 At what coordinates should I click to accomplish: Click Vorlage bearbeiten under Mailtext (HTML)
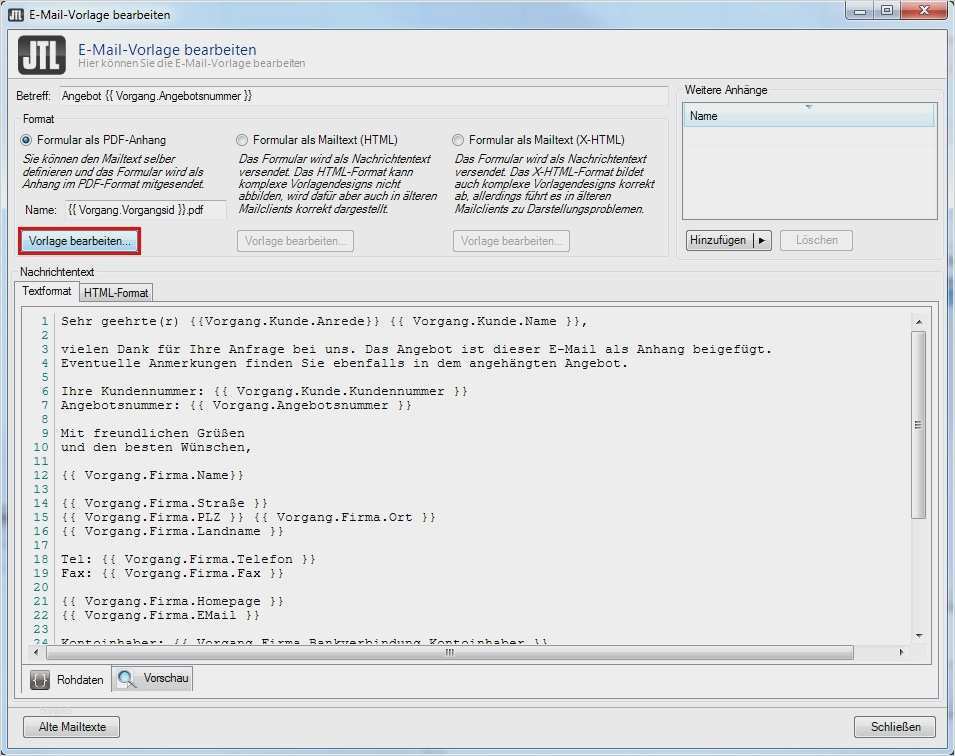click(x=295, y=241)
